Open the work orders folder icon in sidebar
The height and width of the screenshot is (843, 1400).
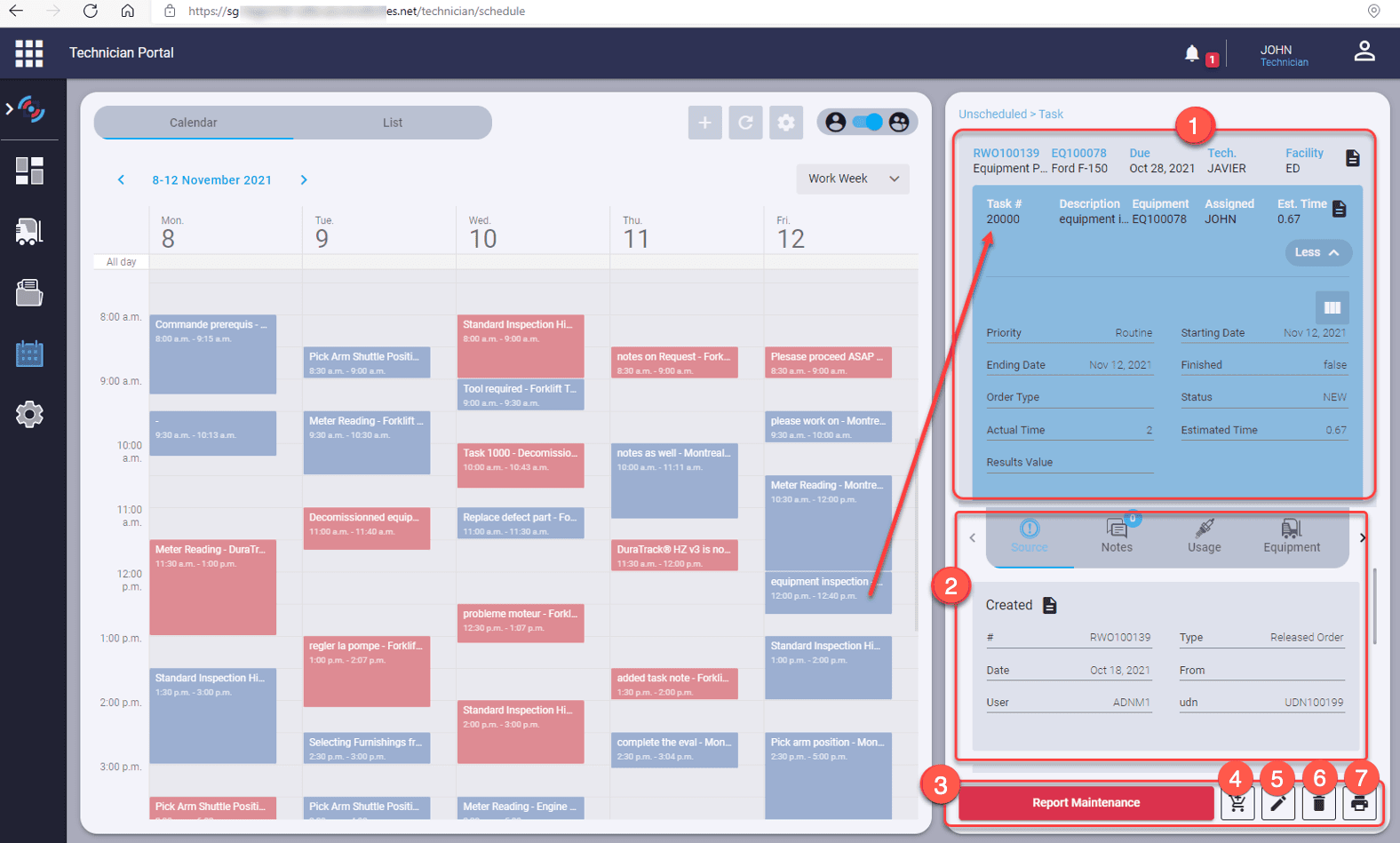coord(29,292)
